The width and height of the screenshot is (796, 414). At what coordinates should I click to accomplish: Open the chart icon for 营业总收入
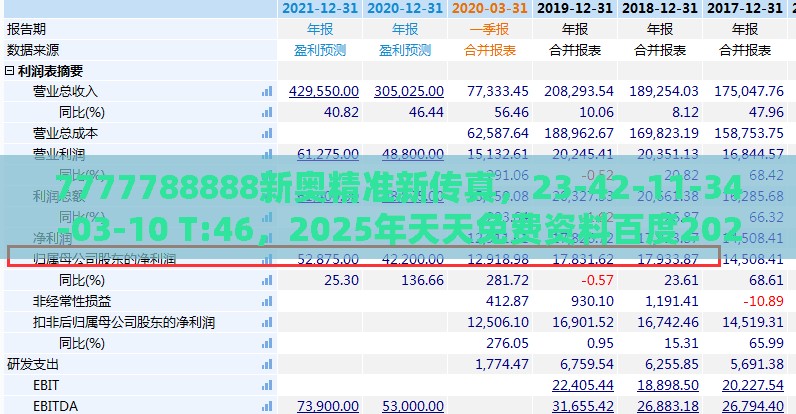tap(267, 91)
